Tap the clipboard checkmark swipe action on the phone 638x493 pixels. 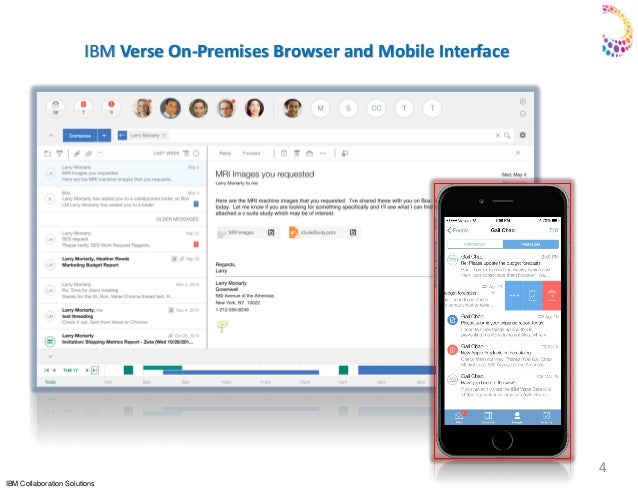(533, 296)
